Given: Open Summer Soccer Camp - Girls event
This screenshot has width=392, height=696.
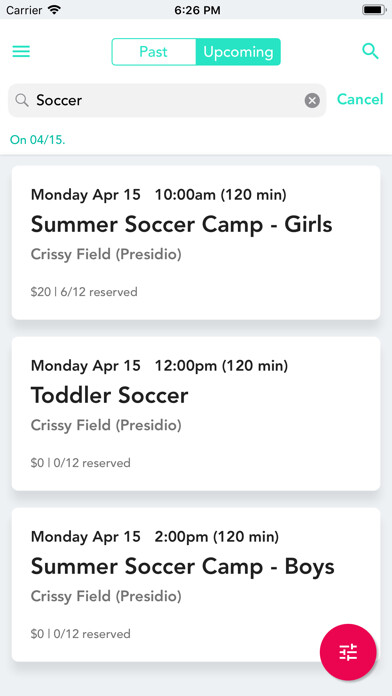Looking at the screenshot, I should pos(196,242).
